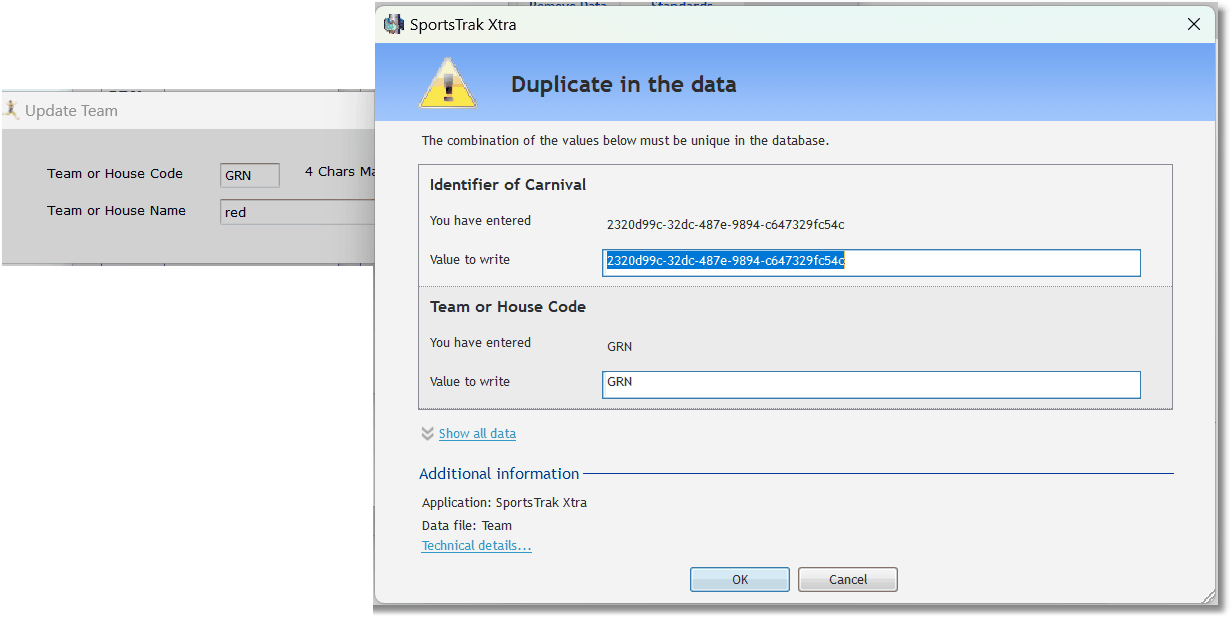Screen dimensions: 1232x619
Task: Click the entered GUID text 2320d99c-32dc-487e
Action: tap(726, 225)
